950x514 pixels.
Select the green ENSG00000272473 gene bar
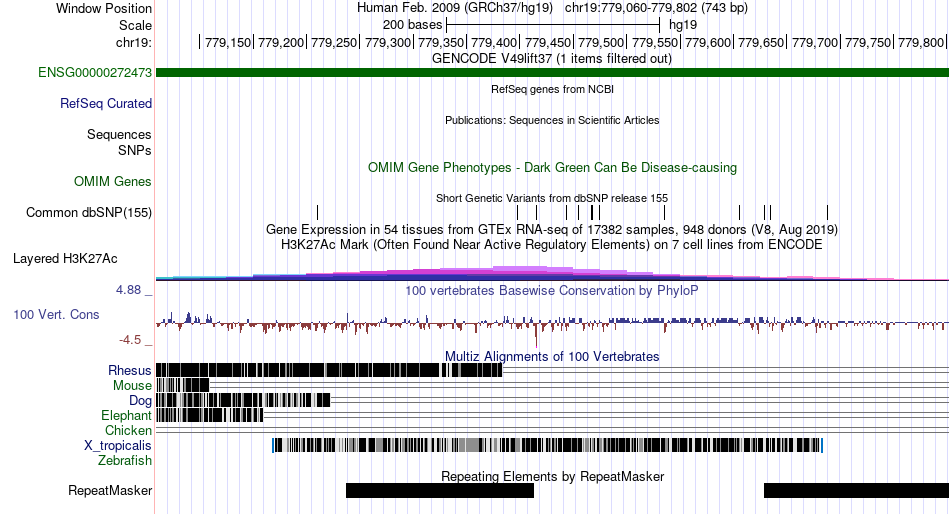(x=552, y=72)
